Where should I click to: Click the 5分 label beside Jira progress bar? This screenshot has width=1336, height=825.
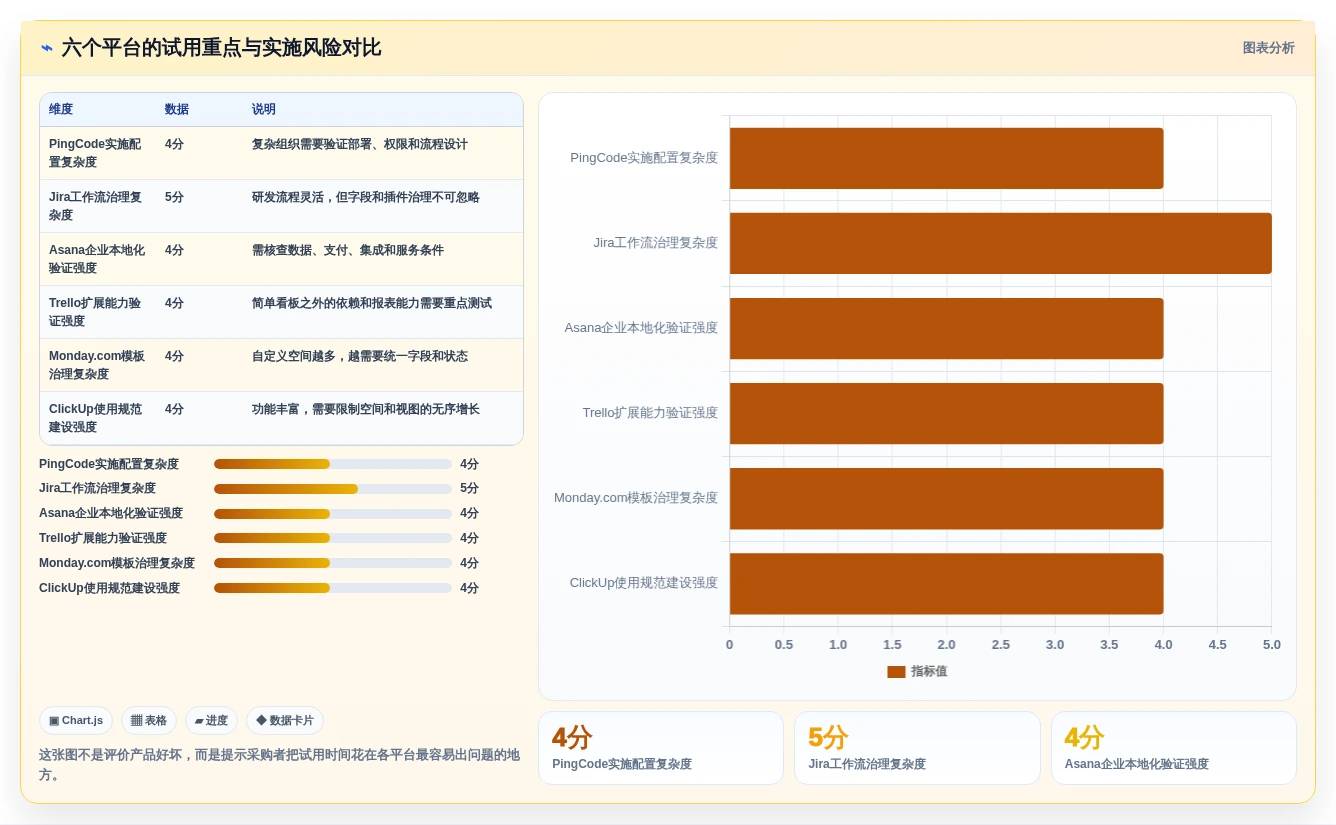469,489
